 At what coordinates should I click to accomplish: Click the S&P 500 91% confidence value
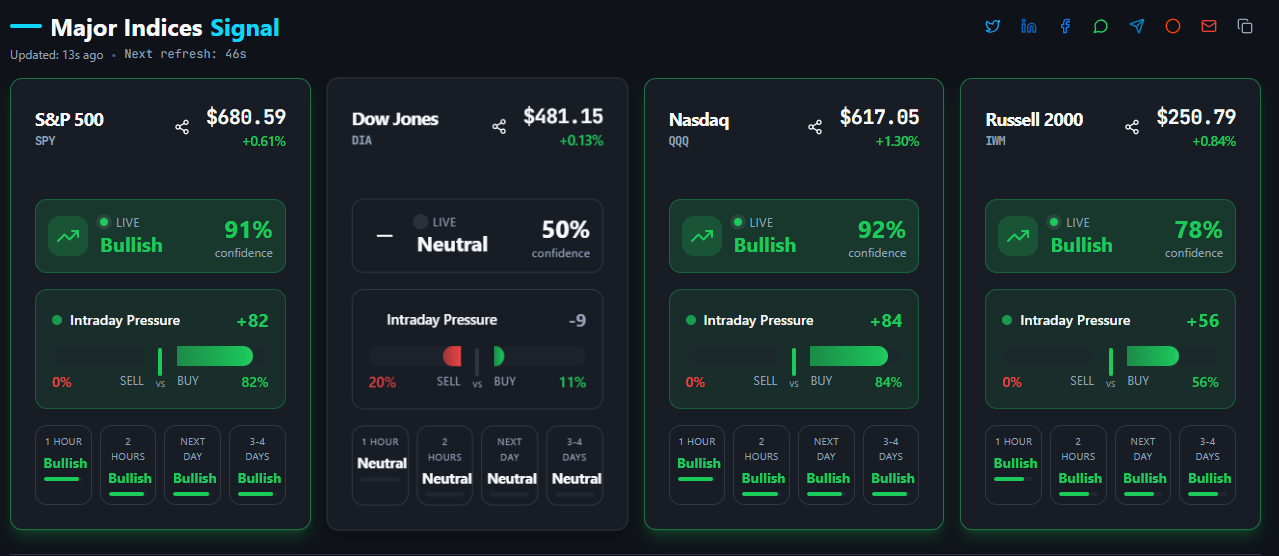point(248,230)
